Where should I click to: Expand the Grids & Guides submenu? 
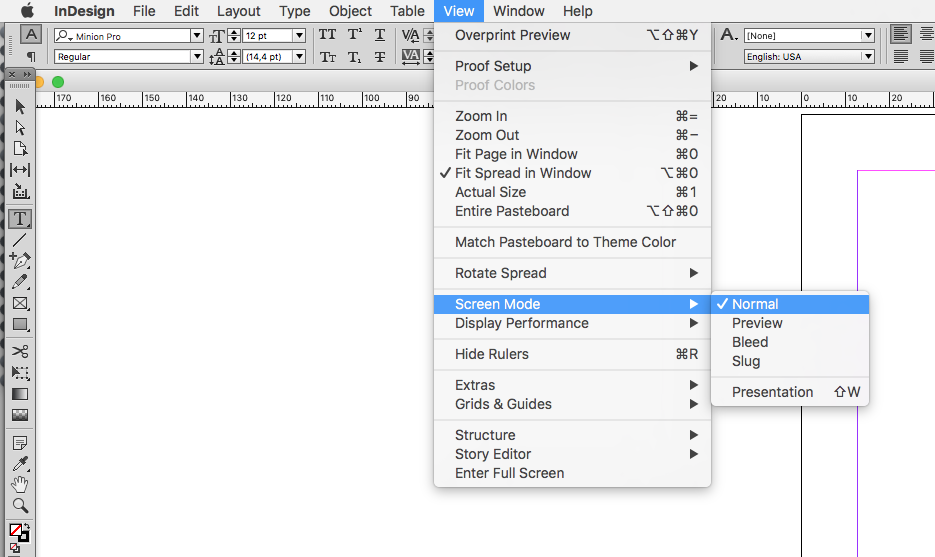572,404
